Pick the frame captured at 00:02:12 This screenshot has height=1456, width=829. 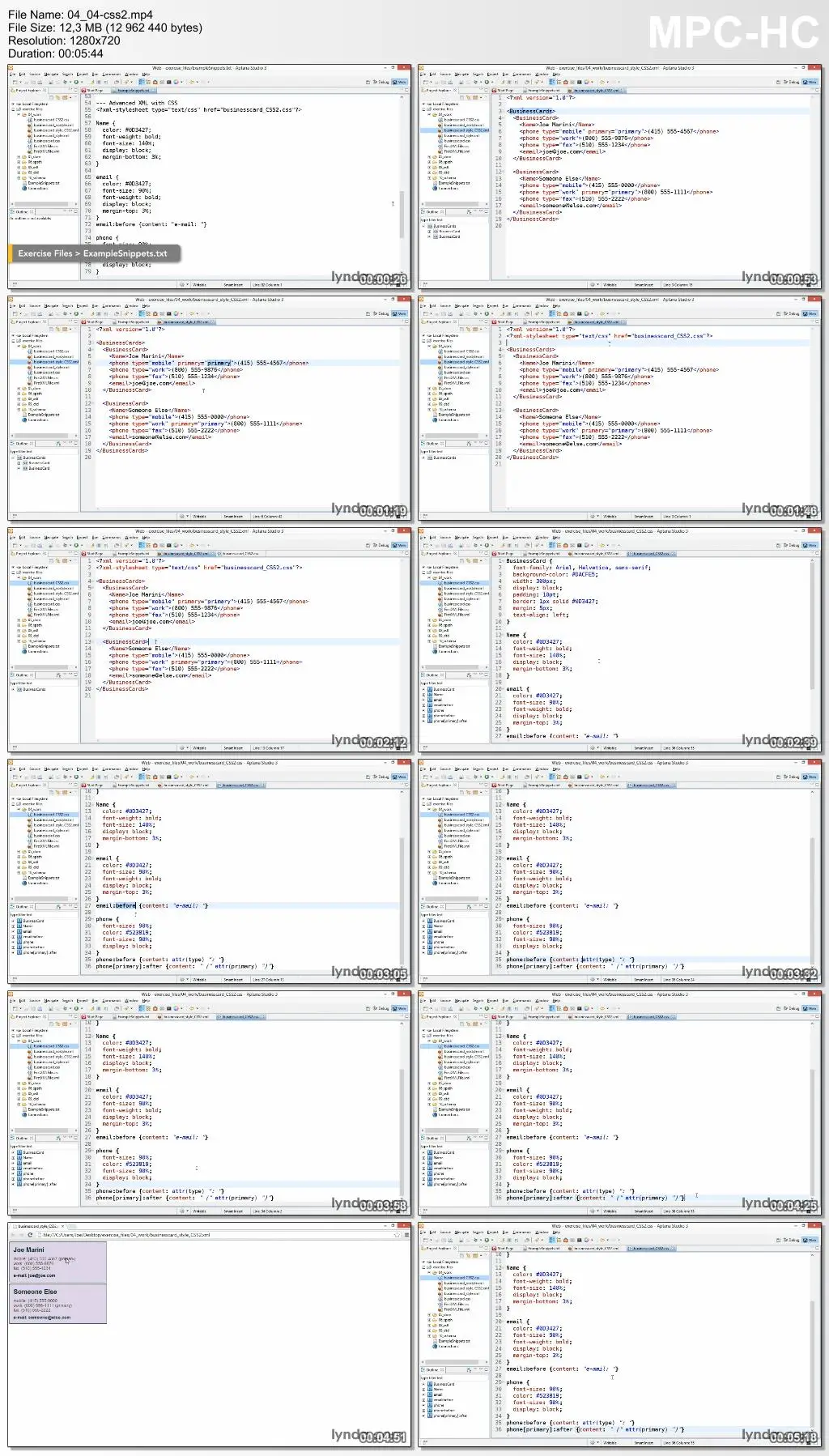tap(210, 640)
